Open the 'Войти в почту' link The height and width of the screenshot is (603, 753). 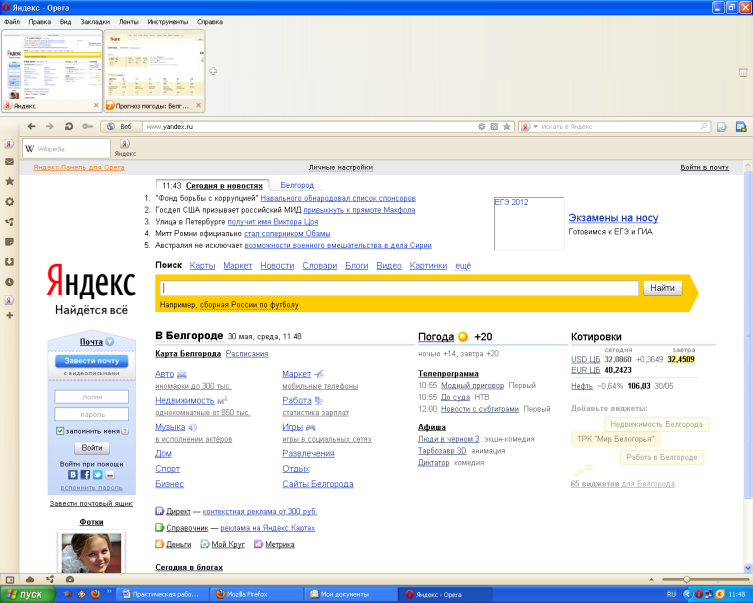coord(704,168)
